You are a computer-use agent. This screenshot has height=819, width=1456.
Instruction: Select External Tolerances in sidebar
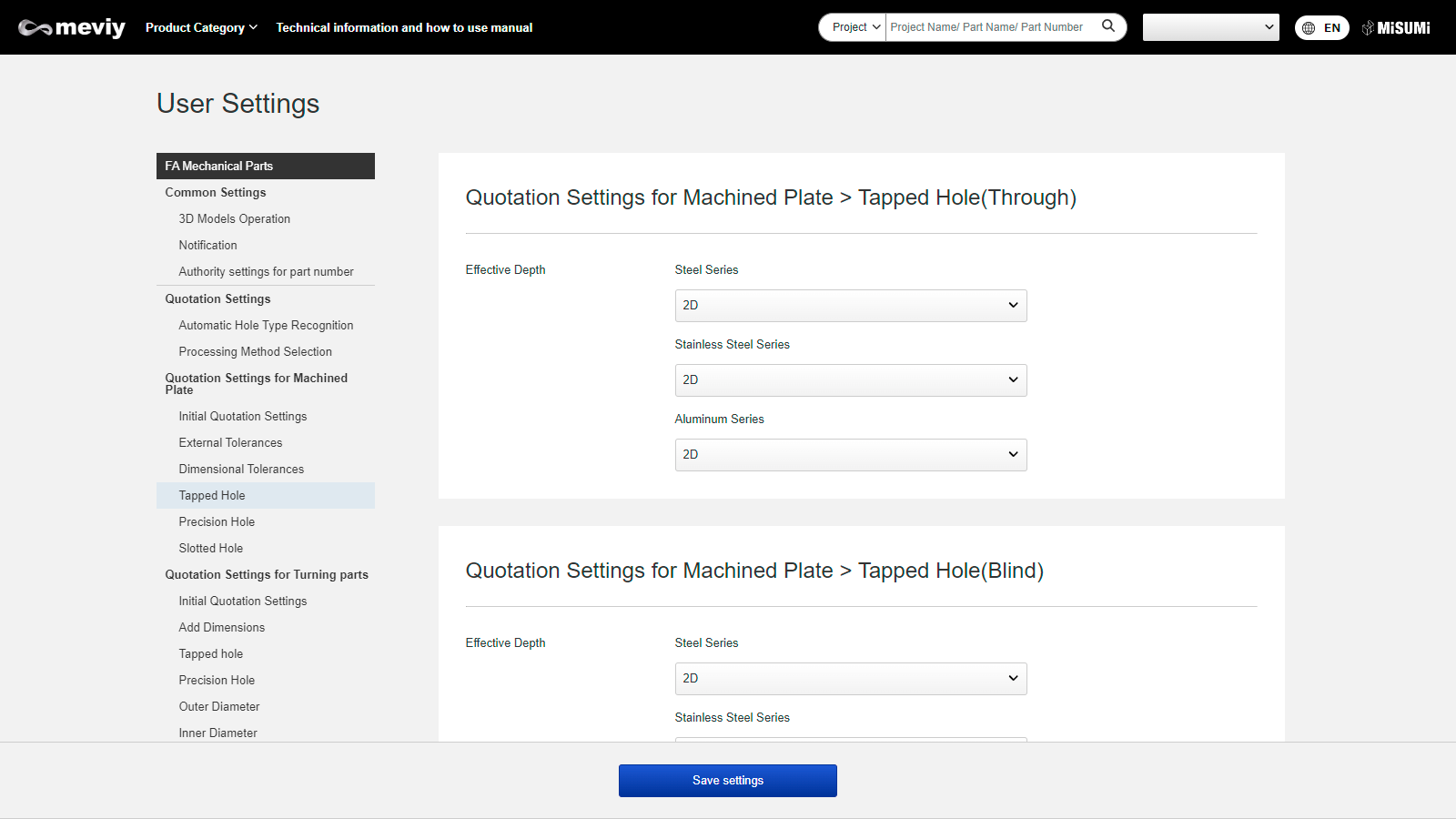coord(230,443)
